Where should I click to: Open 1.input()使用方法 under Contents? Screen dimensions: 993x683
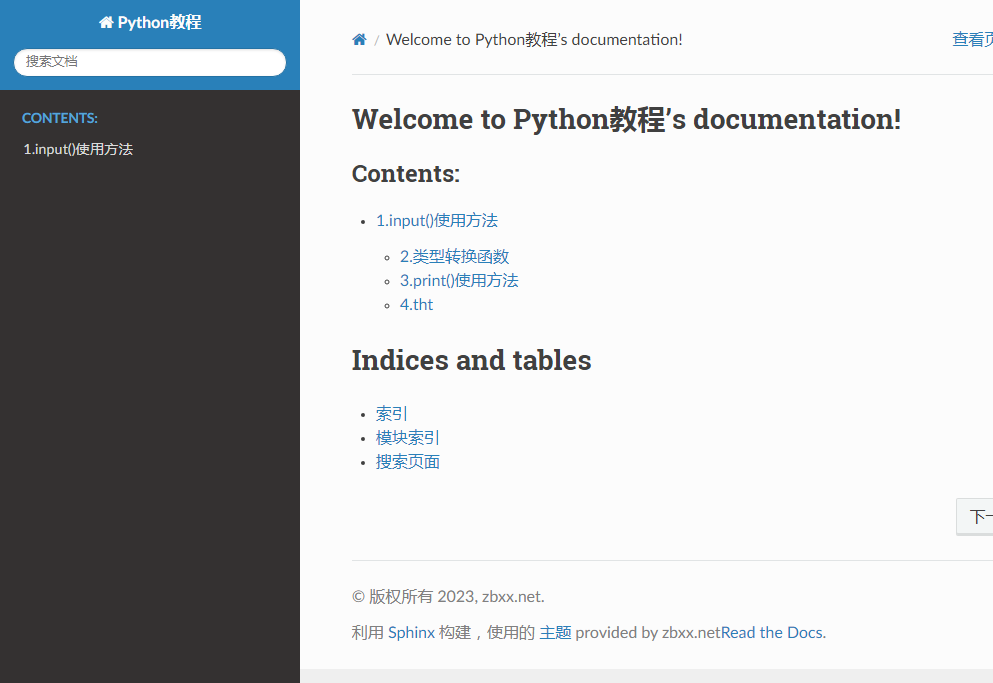click(x=436, y=220)
